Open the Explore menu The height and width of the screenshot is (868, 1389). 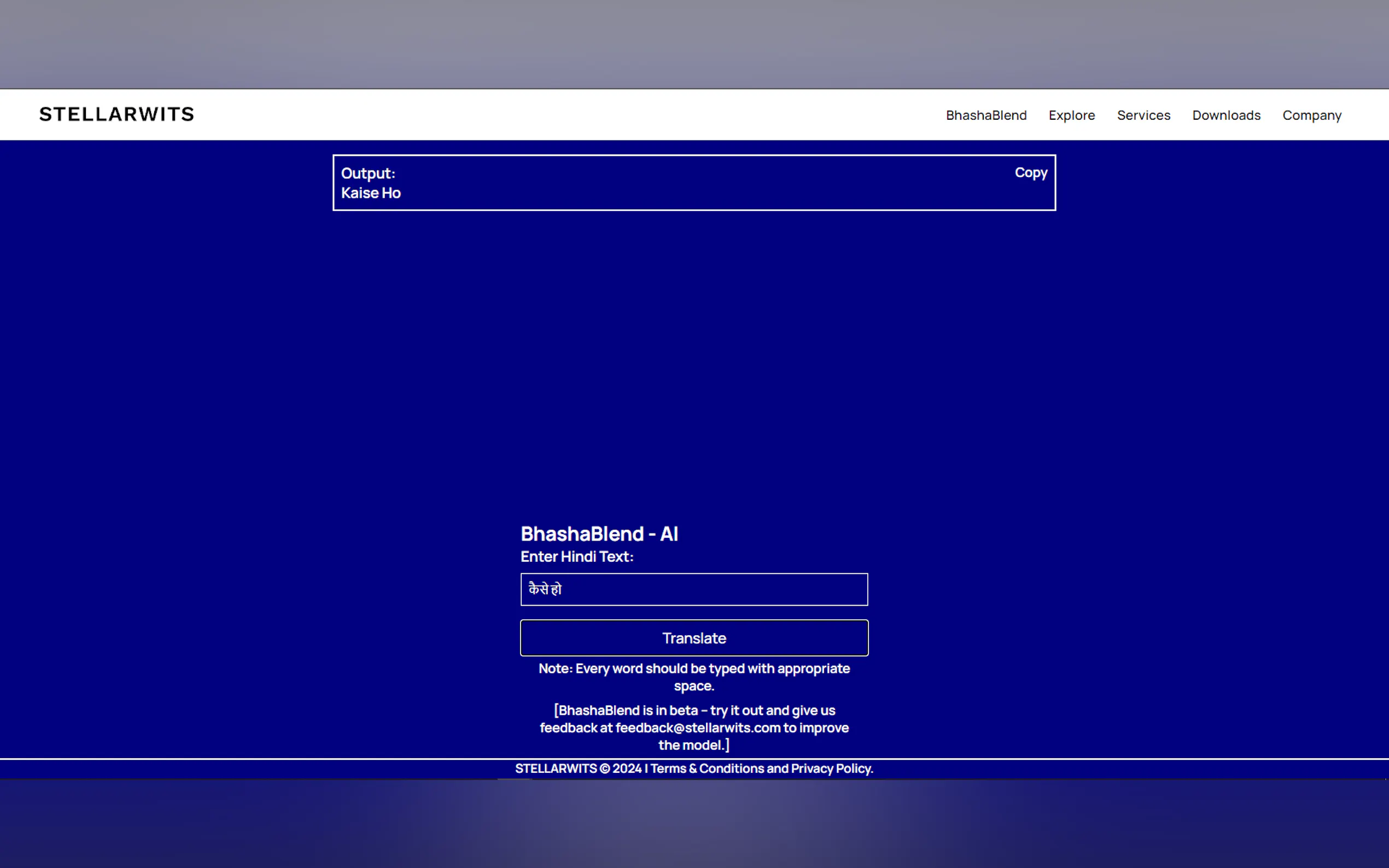coord(1071,115)
